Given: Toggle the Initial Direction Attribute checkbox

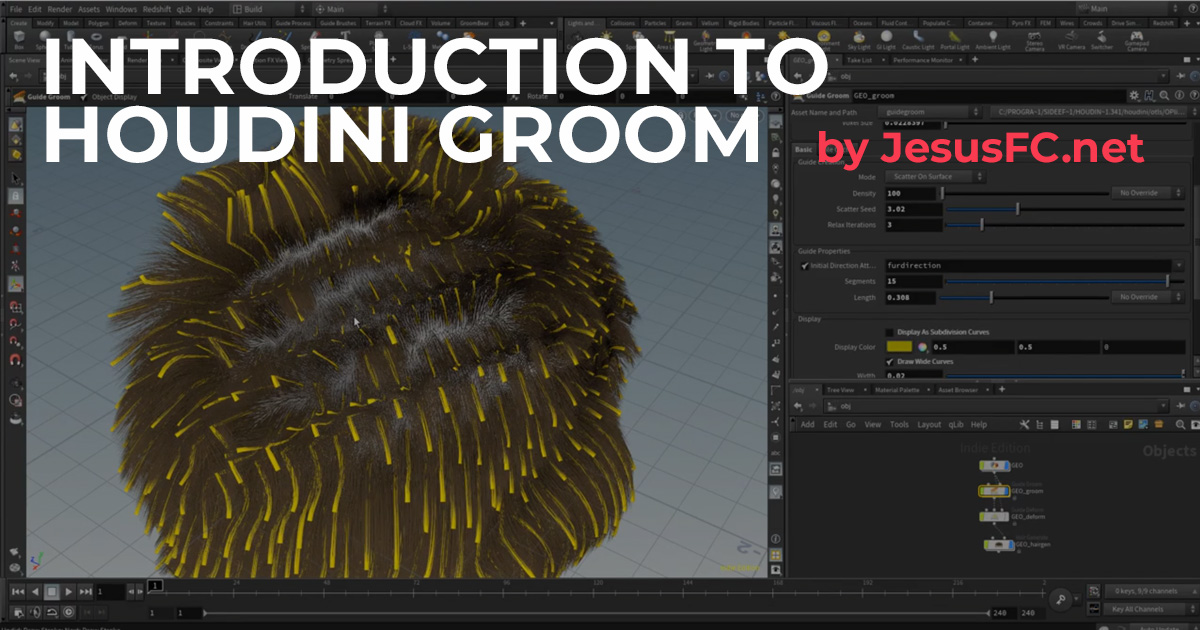Looking at the screenshot, I should (x=804, y=265).
